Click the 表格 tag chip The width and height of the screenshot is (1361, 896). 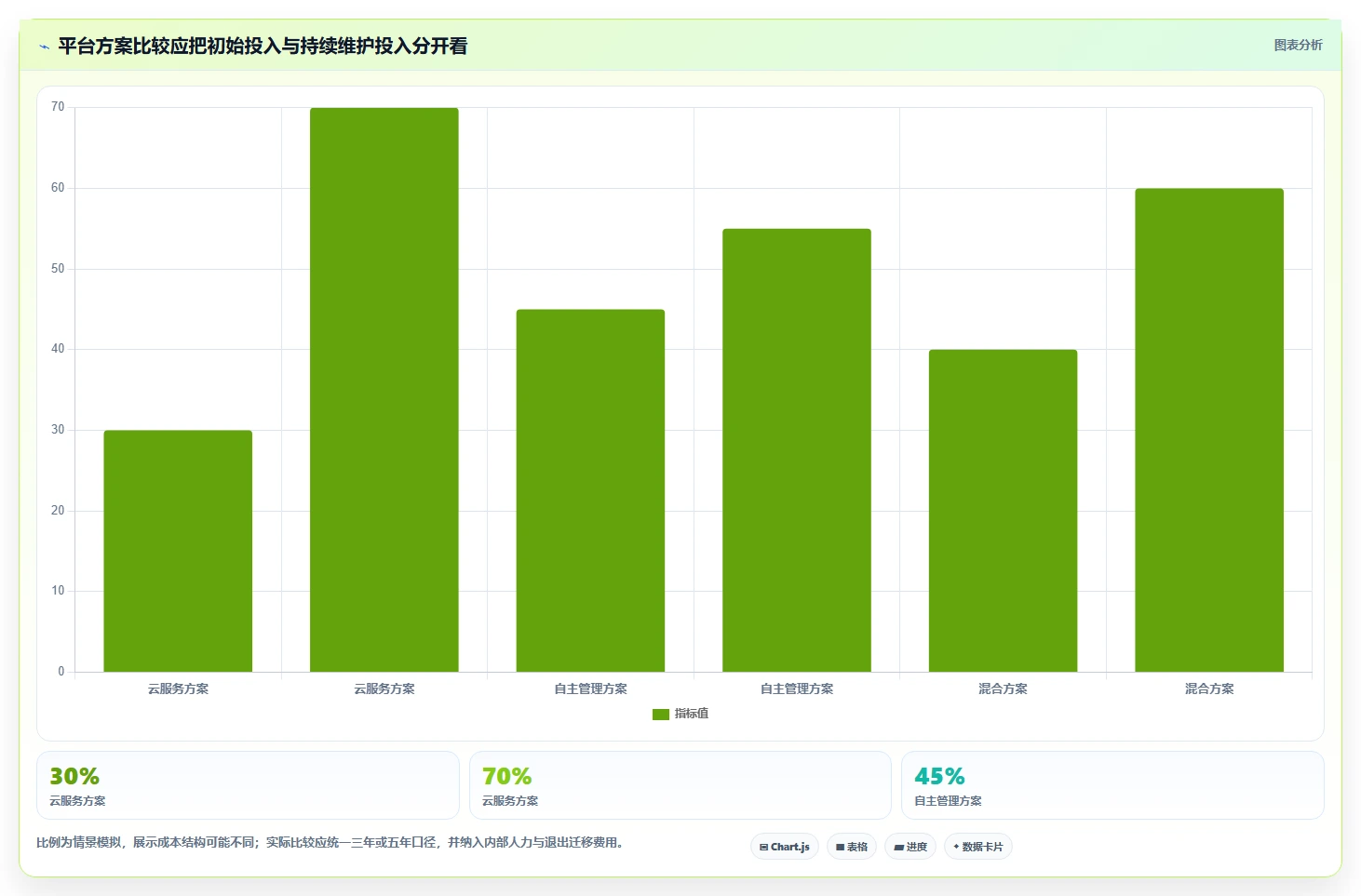(852, 847)
